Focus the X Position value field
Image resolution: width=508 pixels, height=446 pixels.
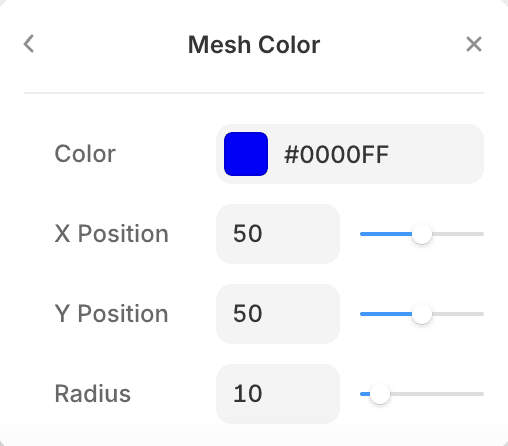click(278, 234)
